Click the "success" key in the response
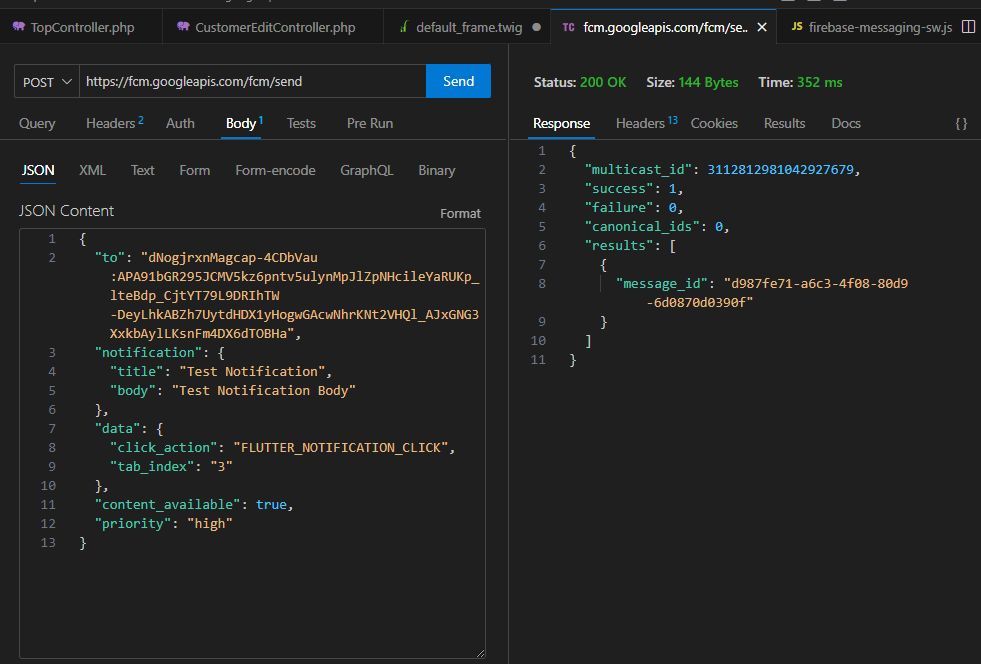The image size is (981, 664). (618, 188)
